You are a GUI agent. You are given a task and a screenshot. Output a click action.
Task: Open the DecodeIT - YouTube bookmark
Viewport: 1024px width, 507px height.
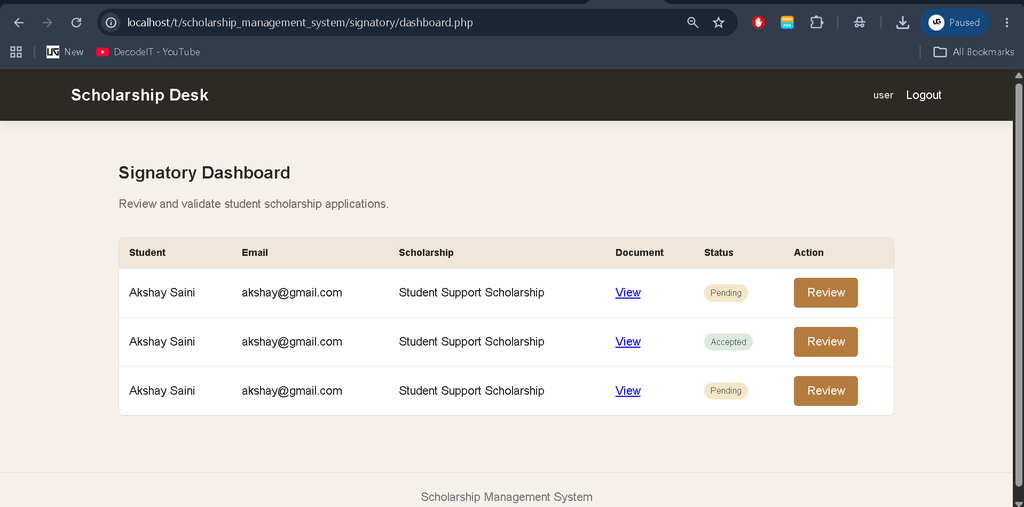click(x=148, y=52)
